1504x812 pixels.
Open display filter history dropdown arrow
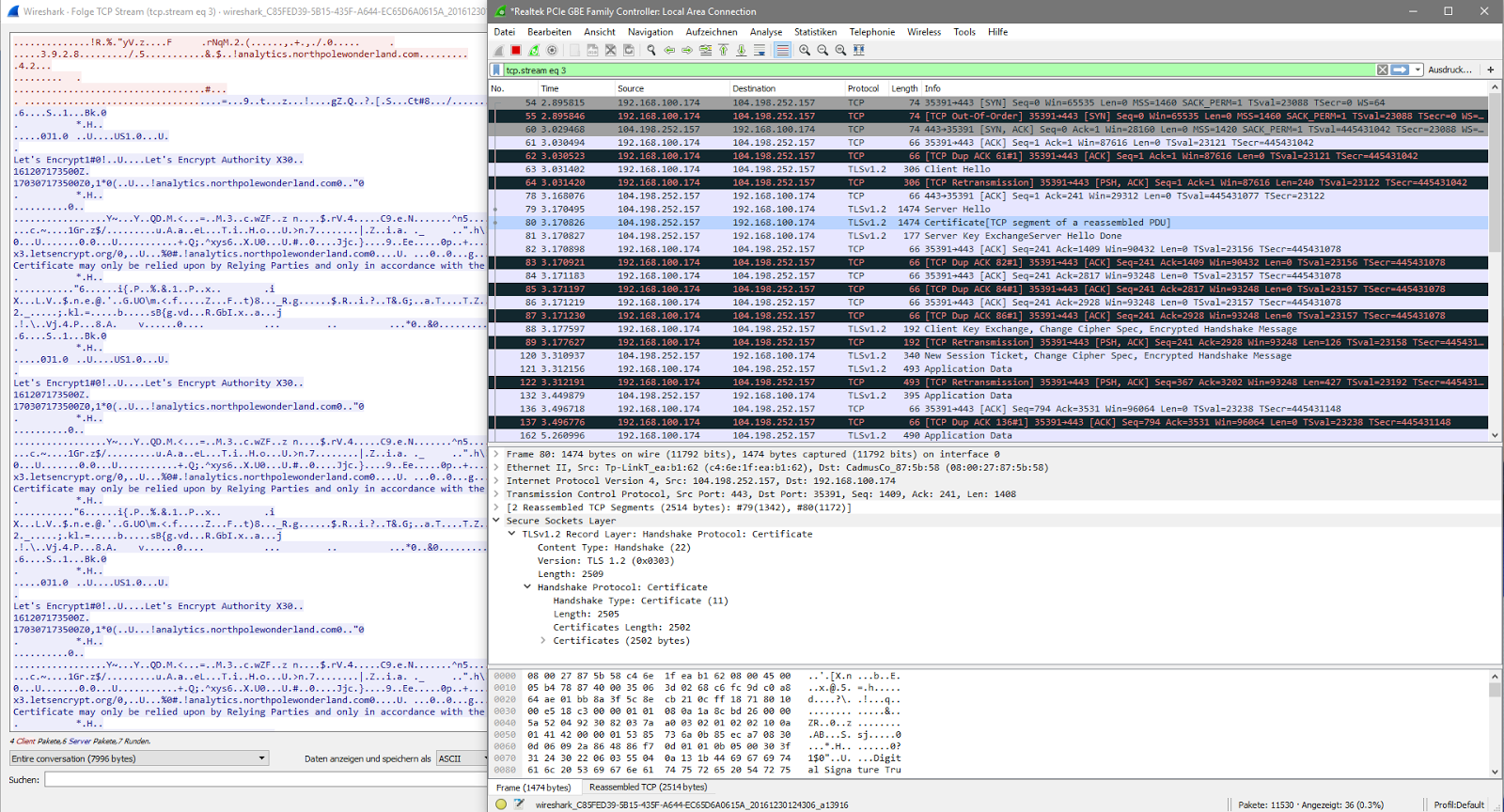(1418, 70)
